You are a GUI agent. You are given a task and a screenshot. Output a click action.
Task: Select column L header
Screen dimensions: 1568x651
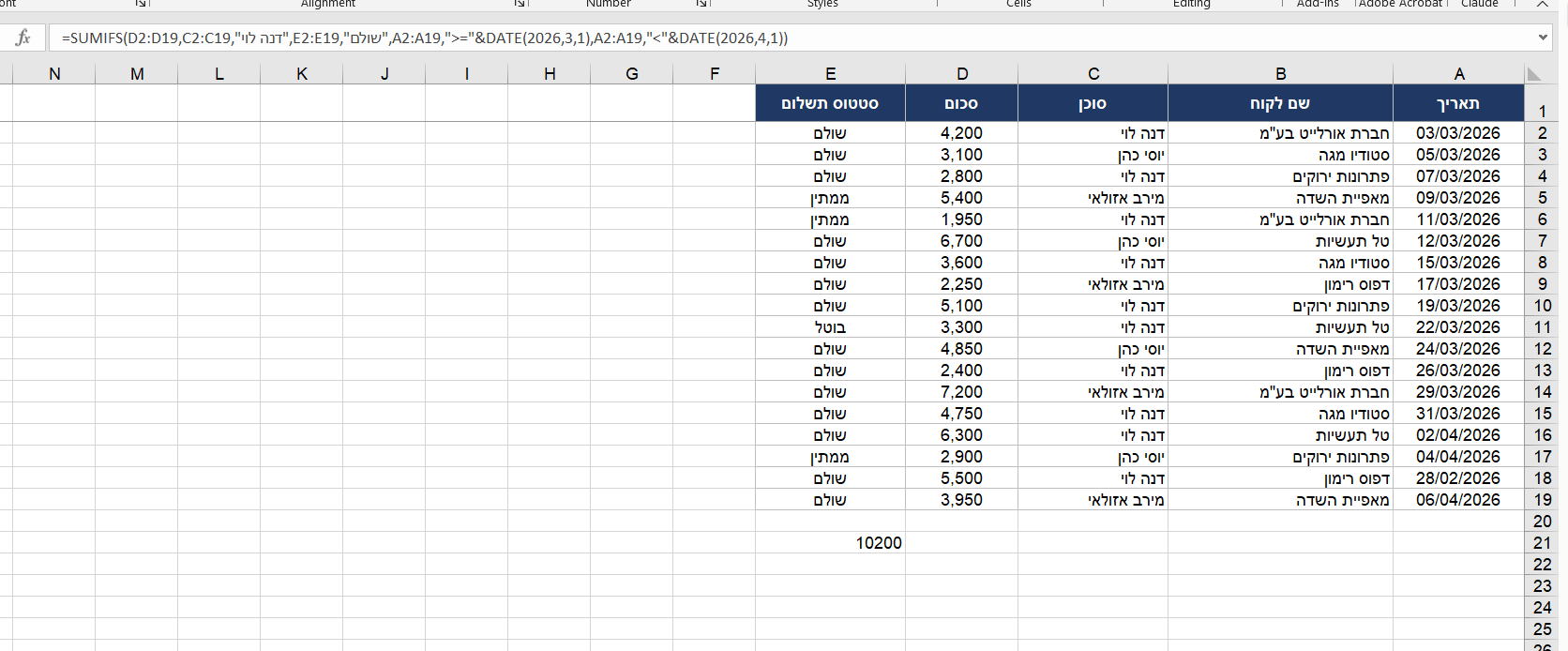[219, 74]
